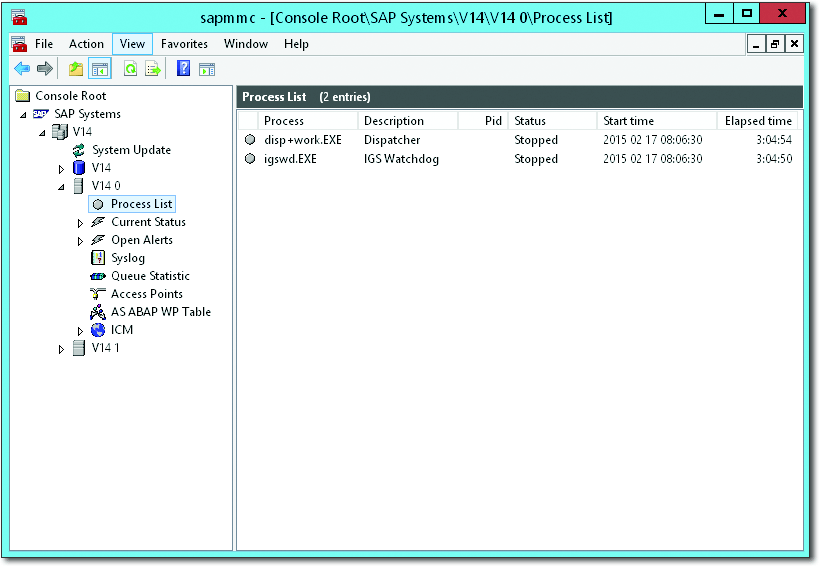Click gray status icon of disp+work.EXE row

pyautogui.click(x=250, y=139)
